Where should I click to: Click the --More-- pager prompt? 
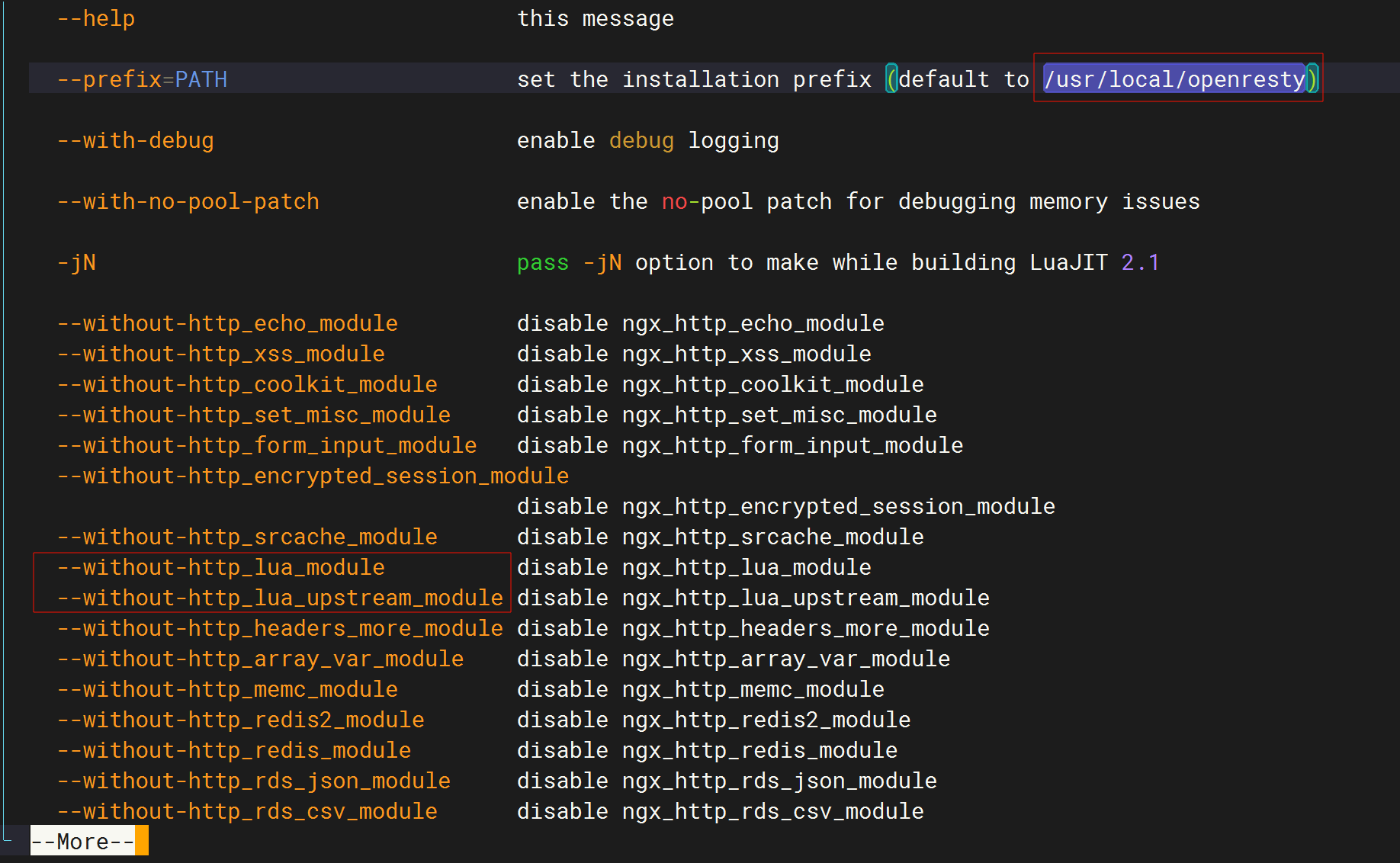tap(82, 841)
